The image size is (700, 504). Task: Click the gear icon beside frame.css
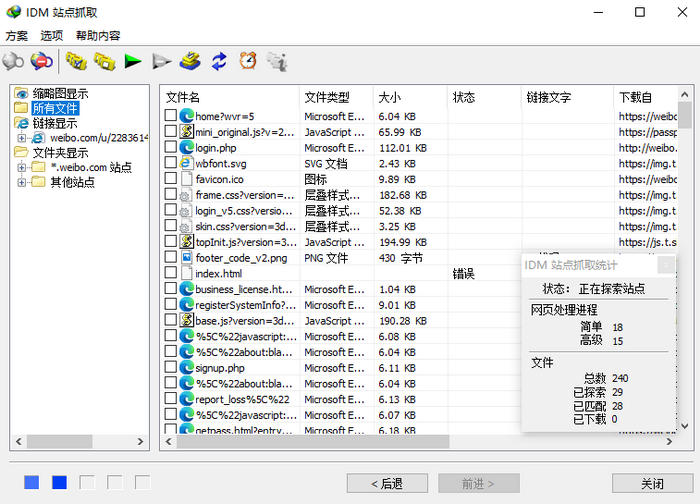184,196
